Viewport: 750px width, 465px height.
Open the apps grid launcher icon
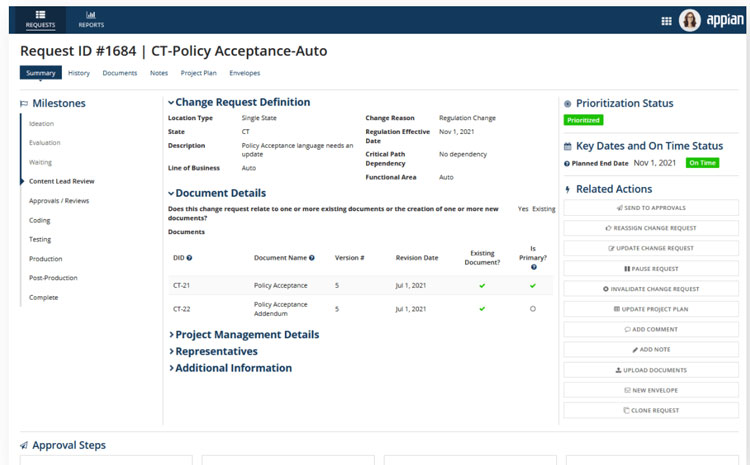667,20
